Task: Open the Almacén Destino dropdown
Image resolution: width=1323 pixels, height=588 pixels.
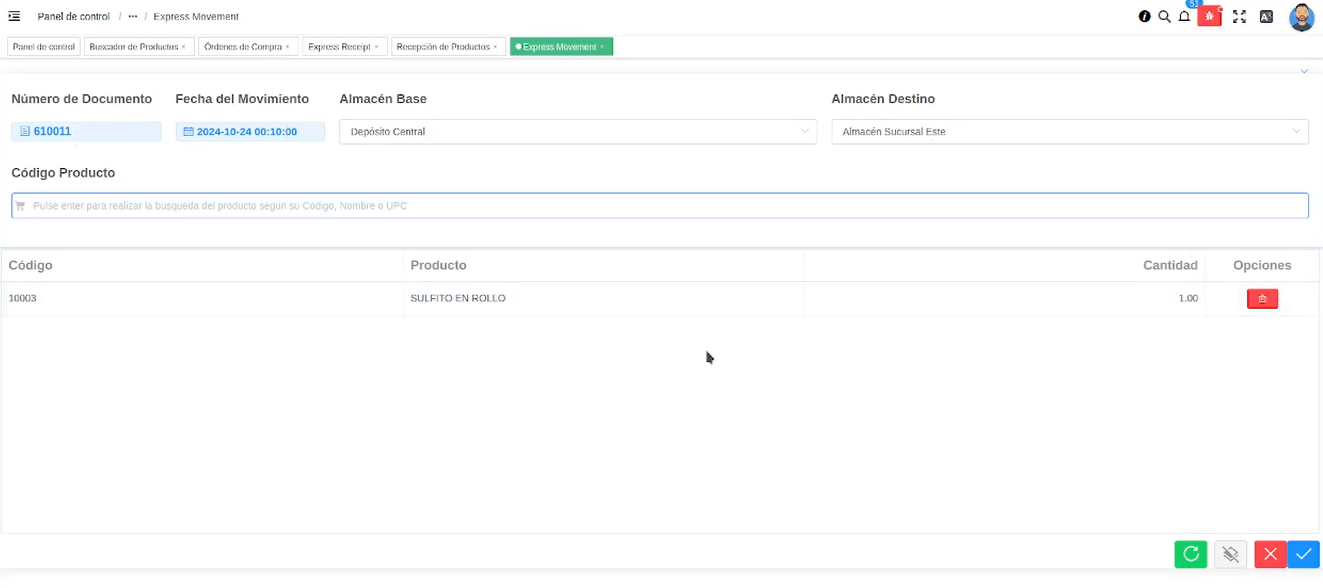Action: (x=1069, y=132)
